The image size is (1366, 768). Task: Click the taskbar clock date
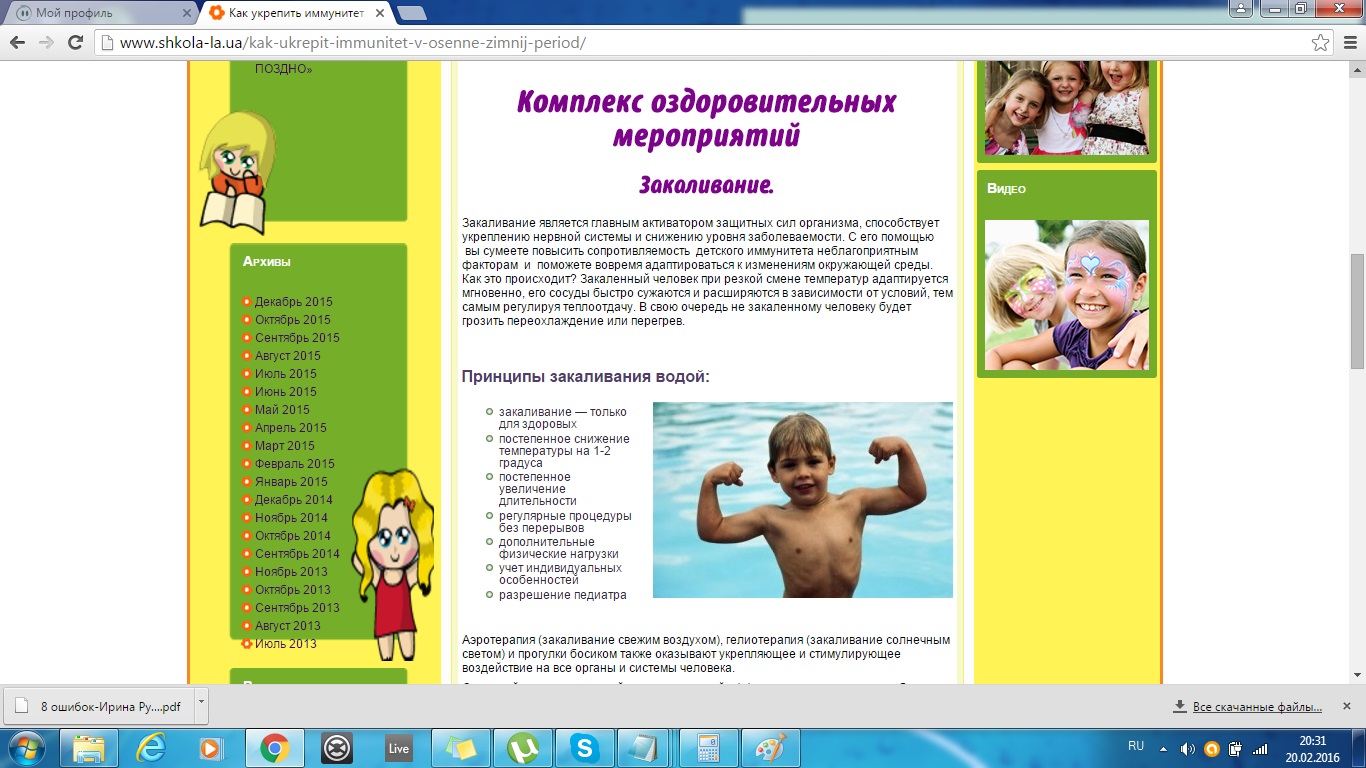(x=1312, y=756)
